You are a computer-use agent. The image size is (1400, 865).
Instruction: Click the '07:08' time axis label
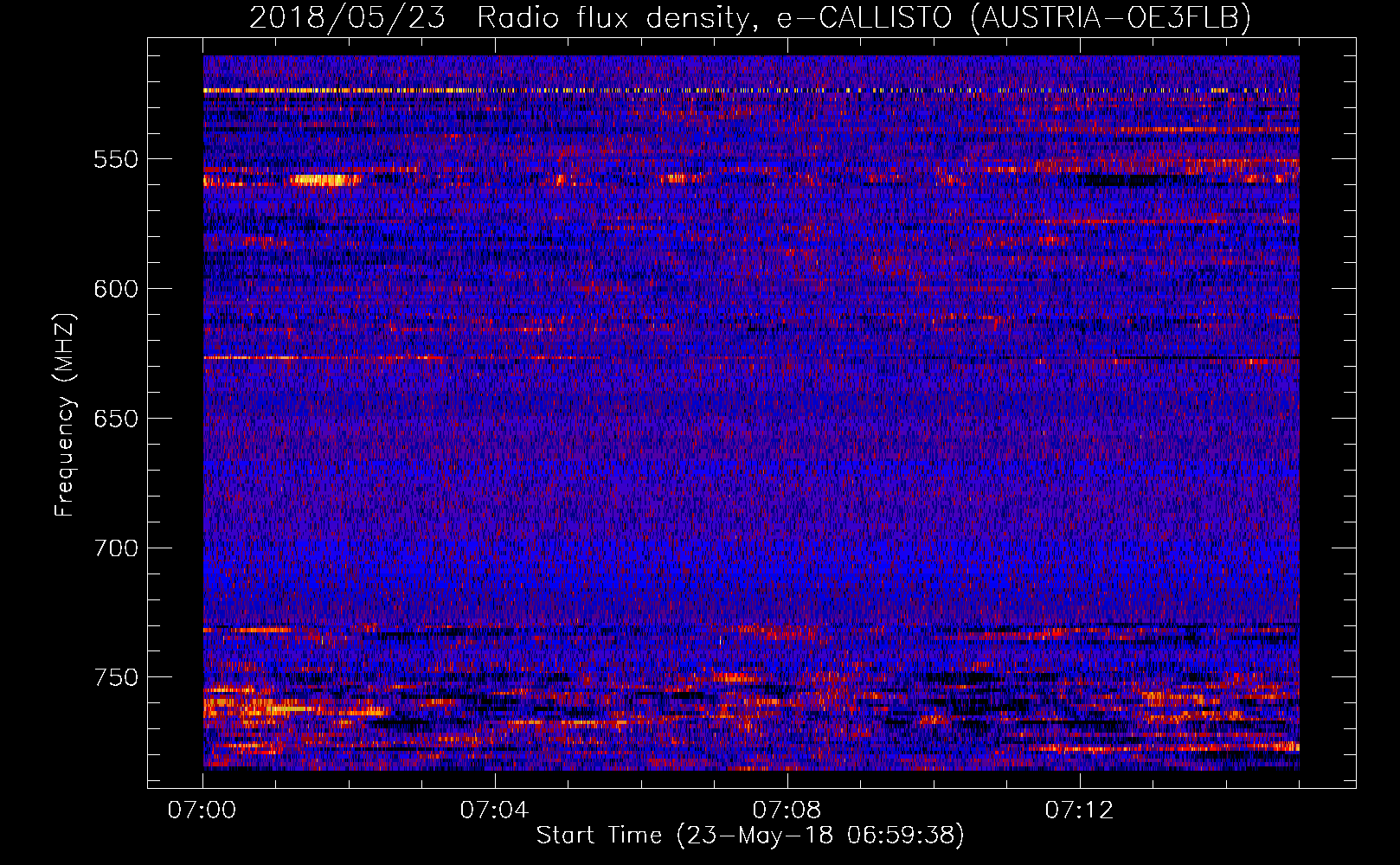click(787, 811)
